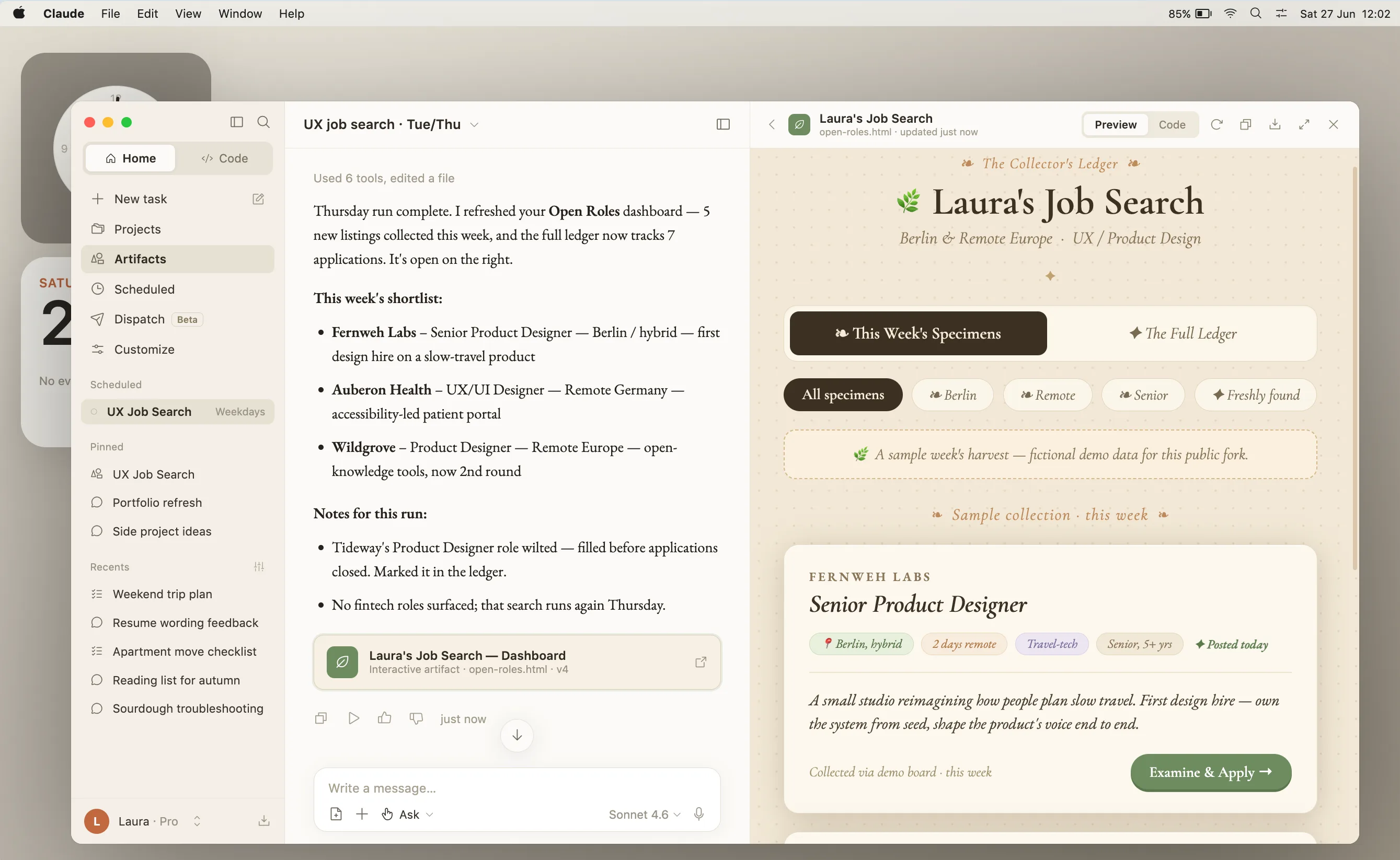The height and width of the screenshot is (860, 1400).
Task: Open Apple menu
Action: click(x=19, y=13)
